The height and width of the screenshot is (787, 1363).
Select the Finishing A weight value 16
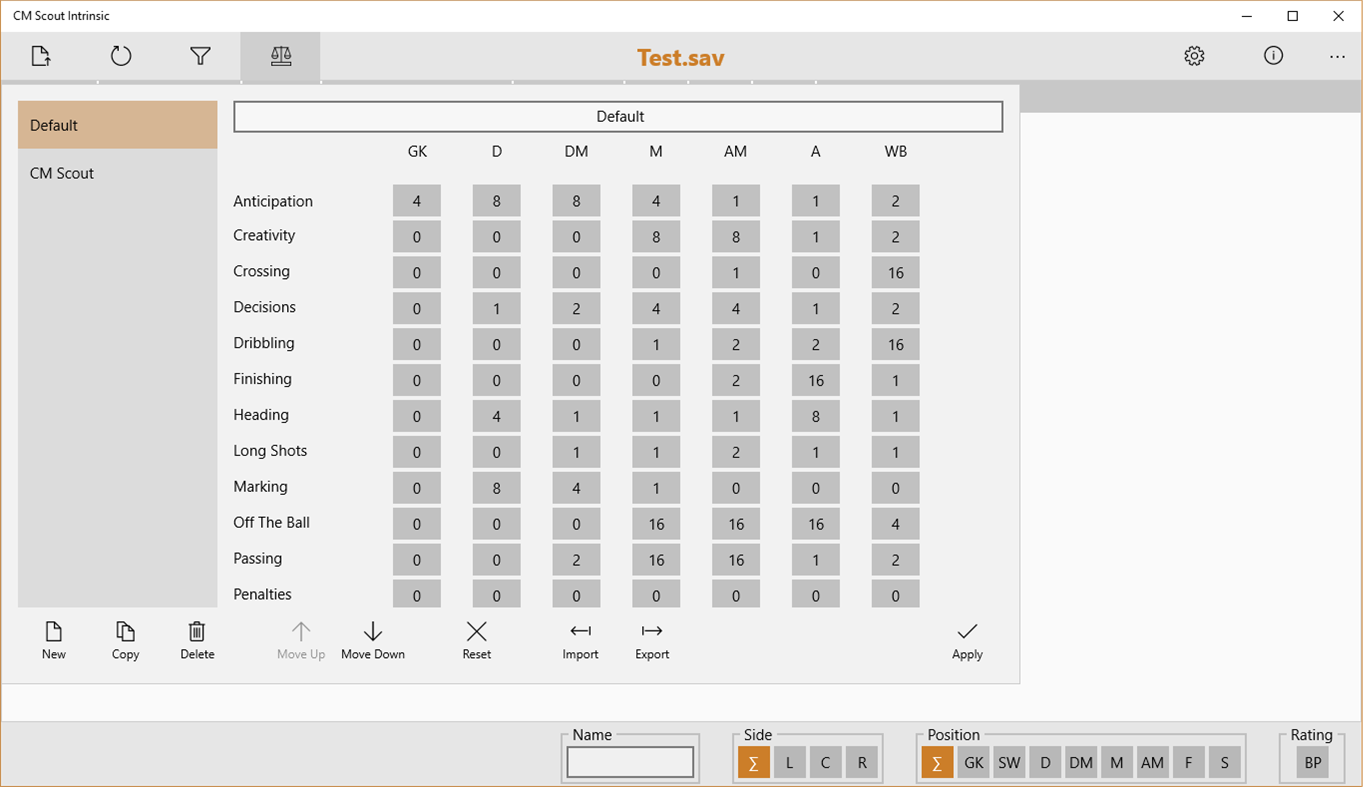816,381
